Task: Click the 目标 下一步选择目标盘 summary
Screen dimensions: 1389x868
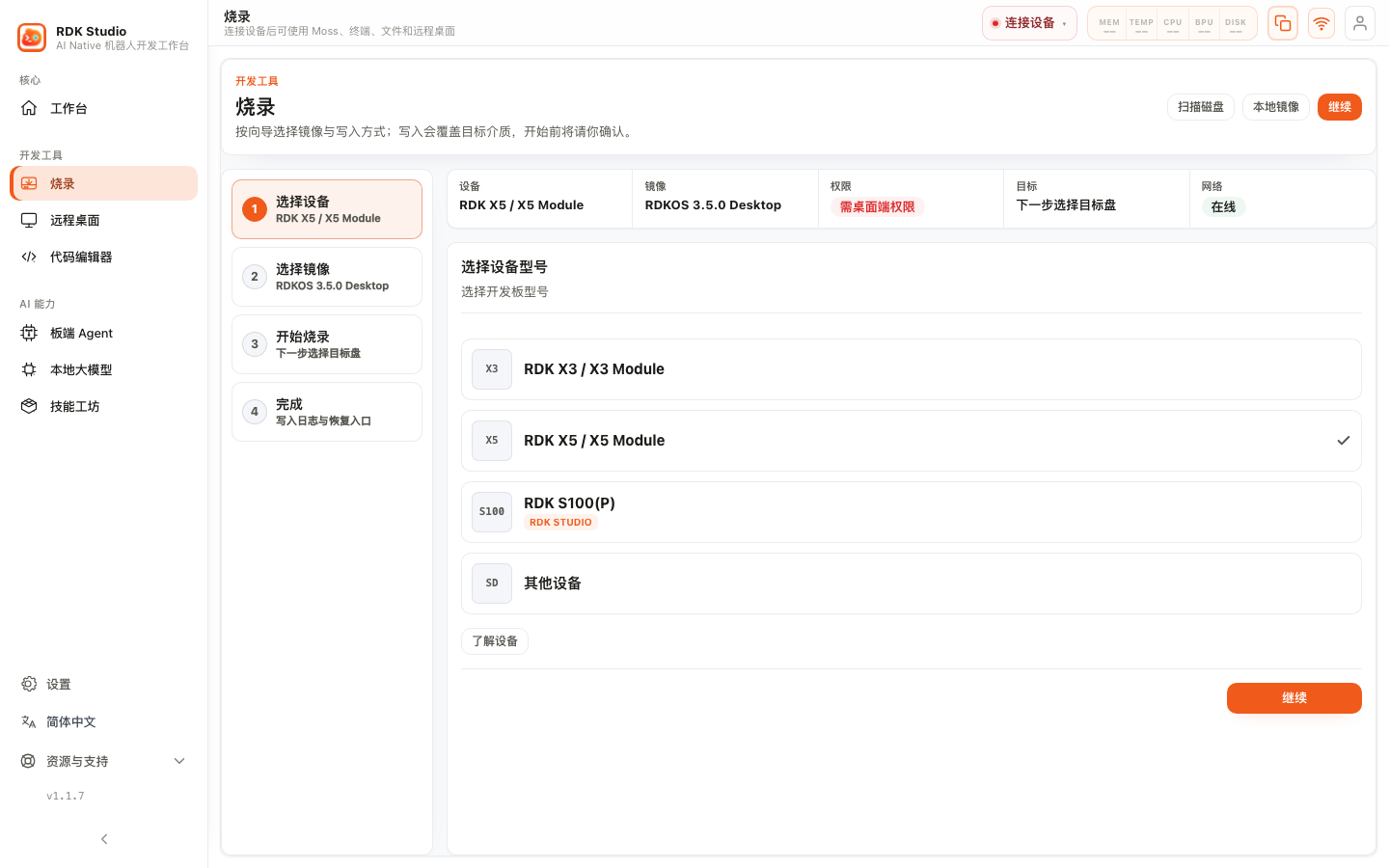Action: 1097,199
